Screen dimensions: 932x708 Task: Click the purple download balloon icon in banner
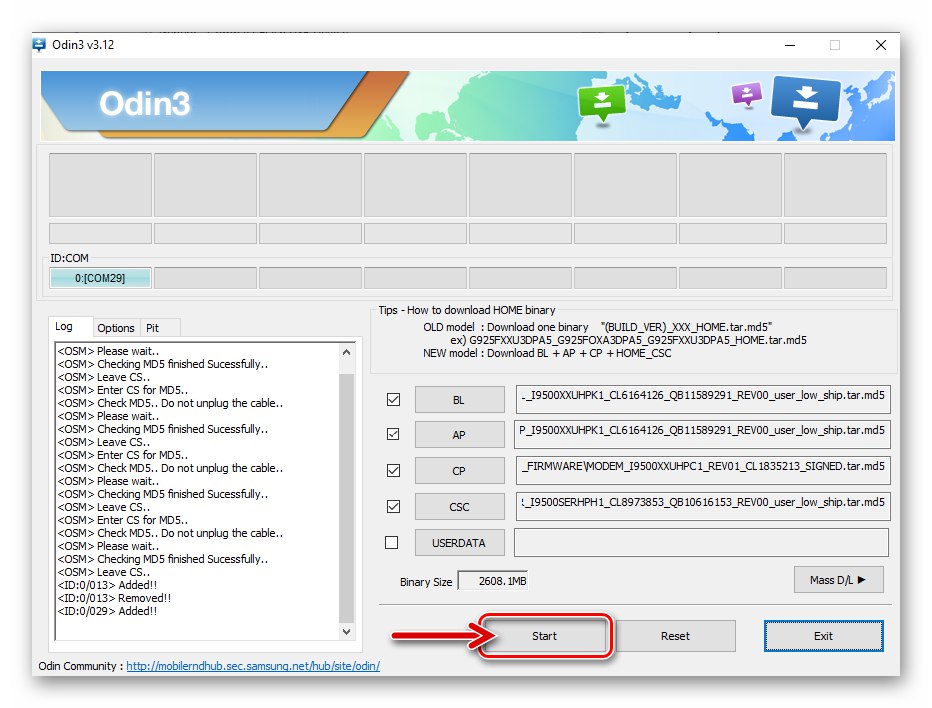(x=747, y=92)
